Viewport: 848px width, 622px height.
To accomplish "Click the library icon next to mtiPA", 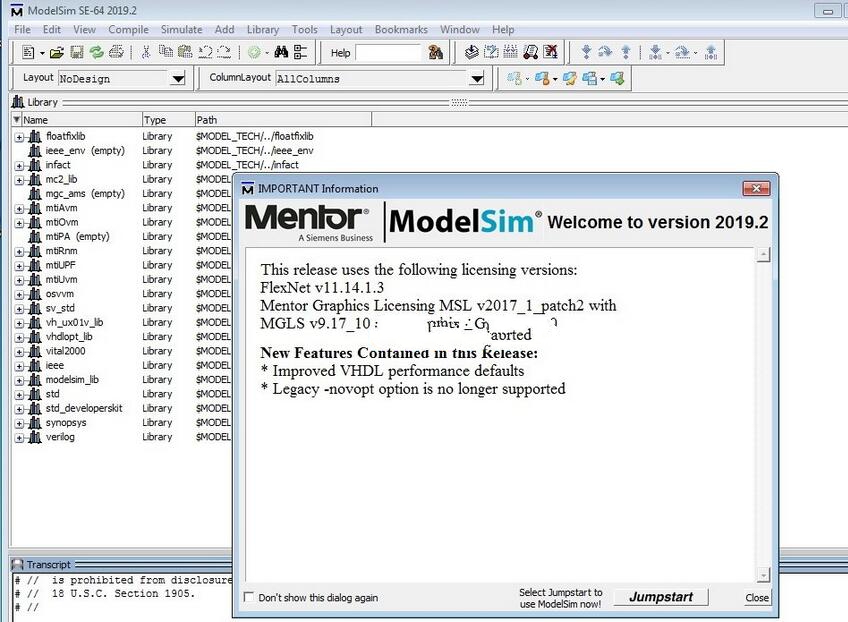I will 35,236.
